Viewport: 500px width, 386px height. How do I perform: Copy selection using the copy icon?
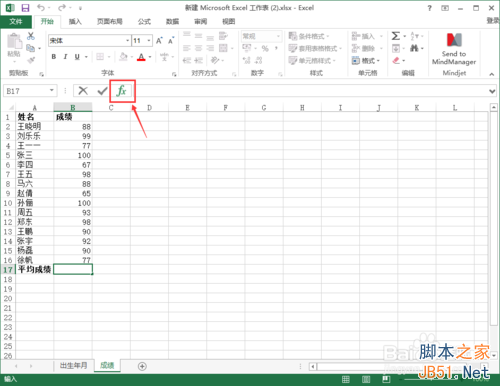(x=31, y=48)
